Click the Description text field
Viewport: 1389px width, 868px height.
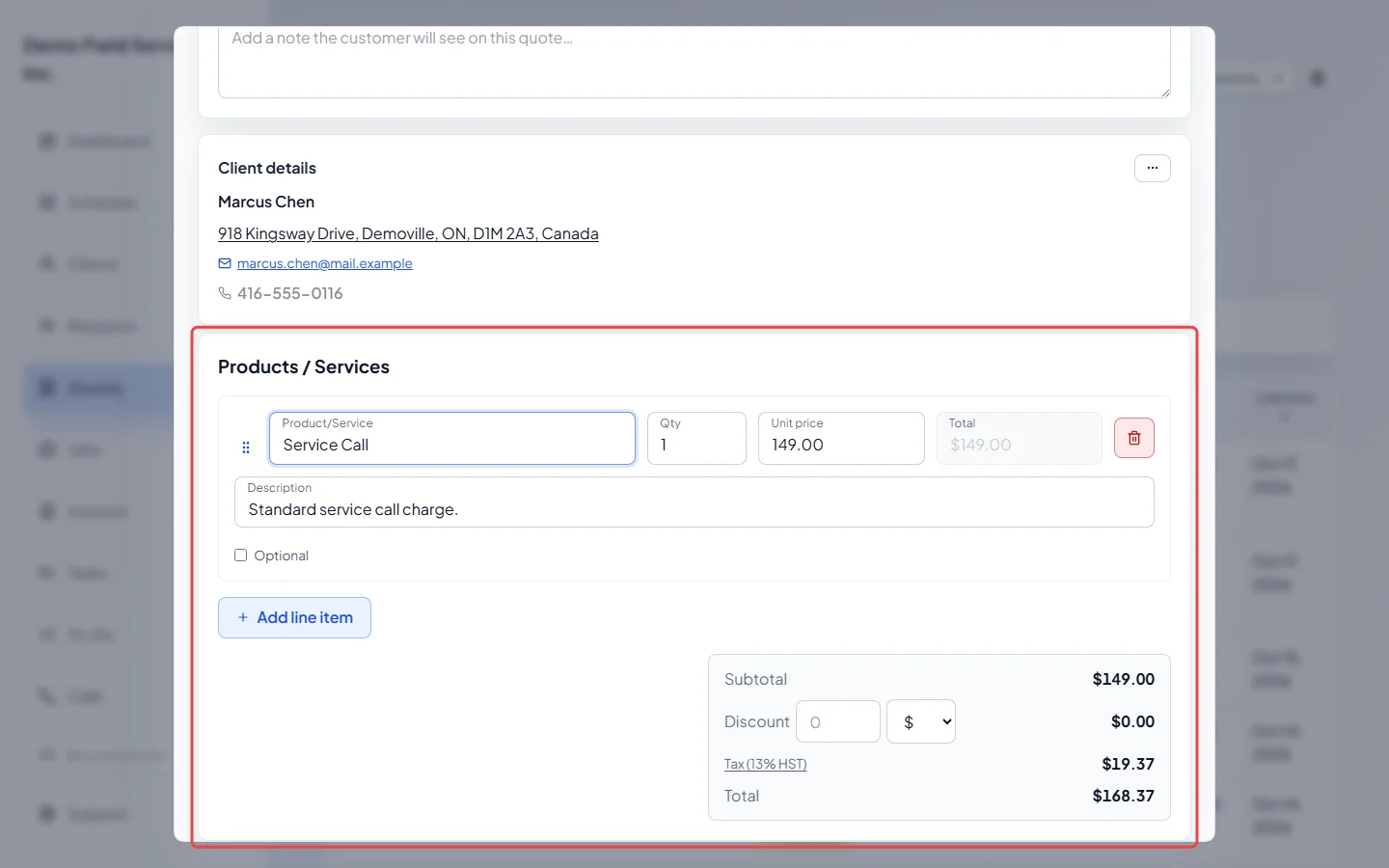[694, 502]
